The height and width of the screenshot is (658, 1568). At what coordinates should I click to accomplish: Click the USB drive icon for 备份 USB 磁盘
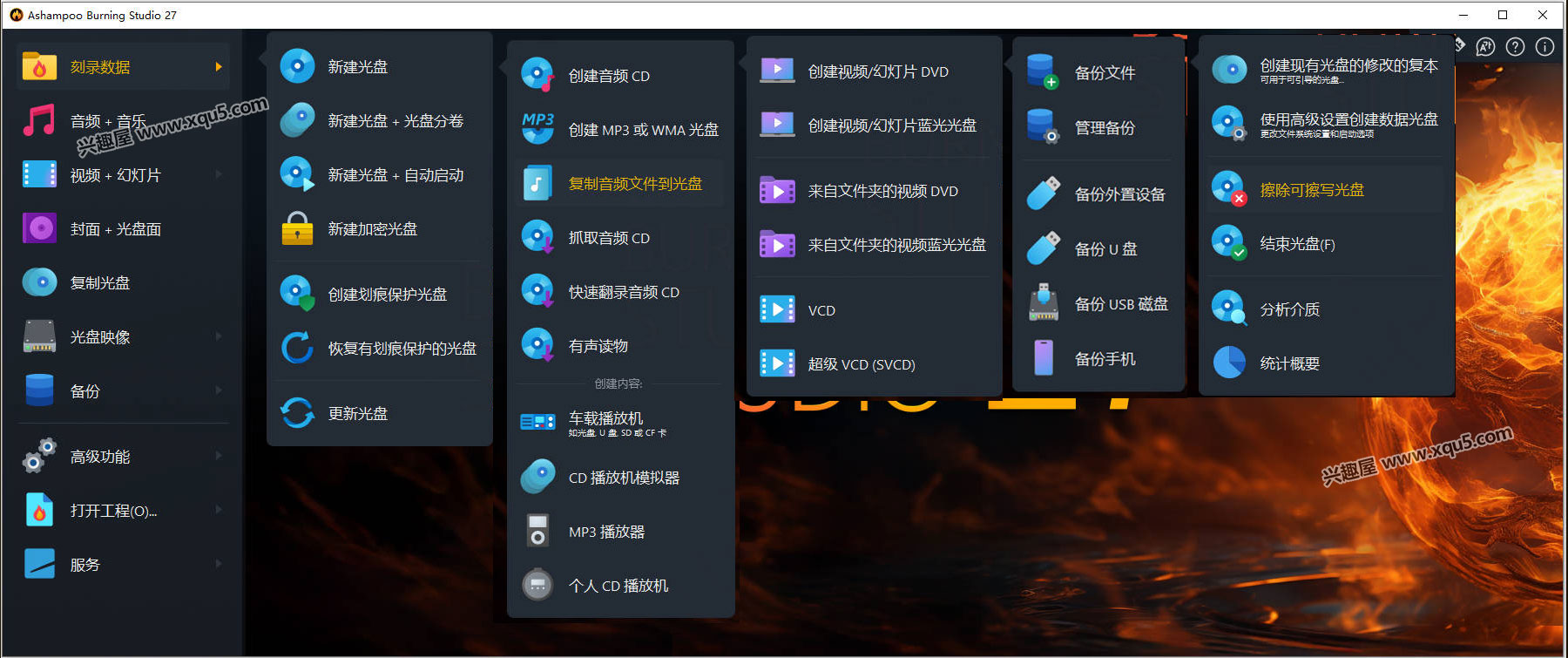pos(1044,303)
